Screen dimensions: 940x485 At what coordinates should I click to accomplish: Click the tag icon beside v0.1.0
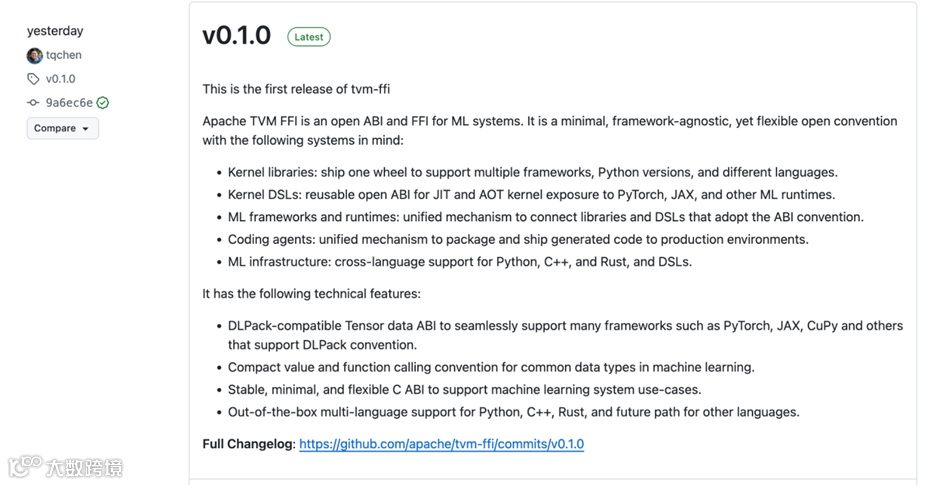pyautogui.click(x=33, y=79)
